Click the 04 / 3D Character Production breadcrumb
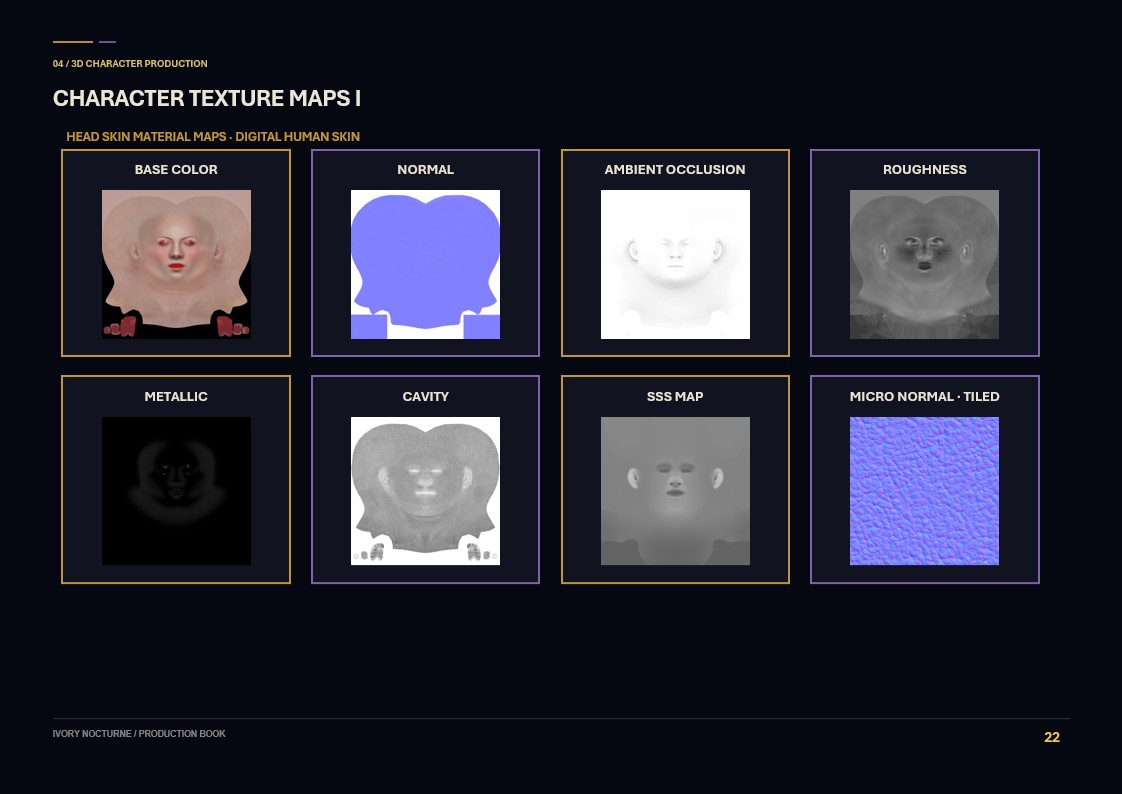The height and width of the screenshot is (794, 1122). 130,64
